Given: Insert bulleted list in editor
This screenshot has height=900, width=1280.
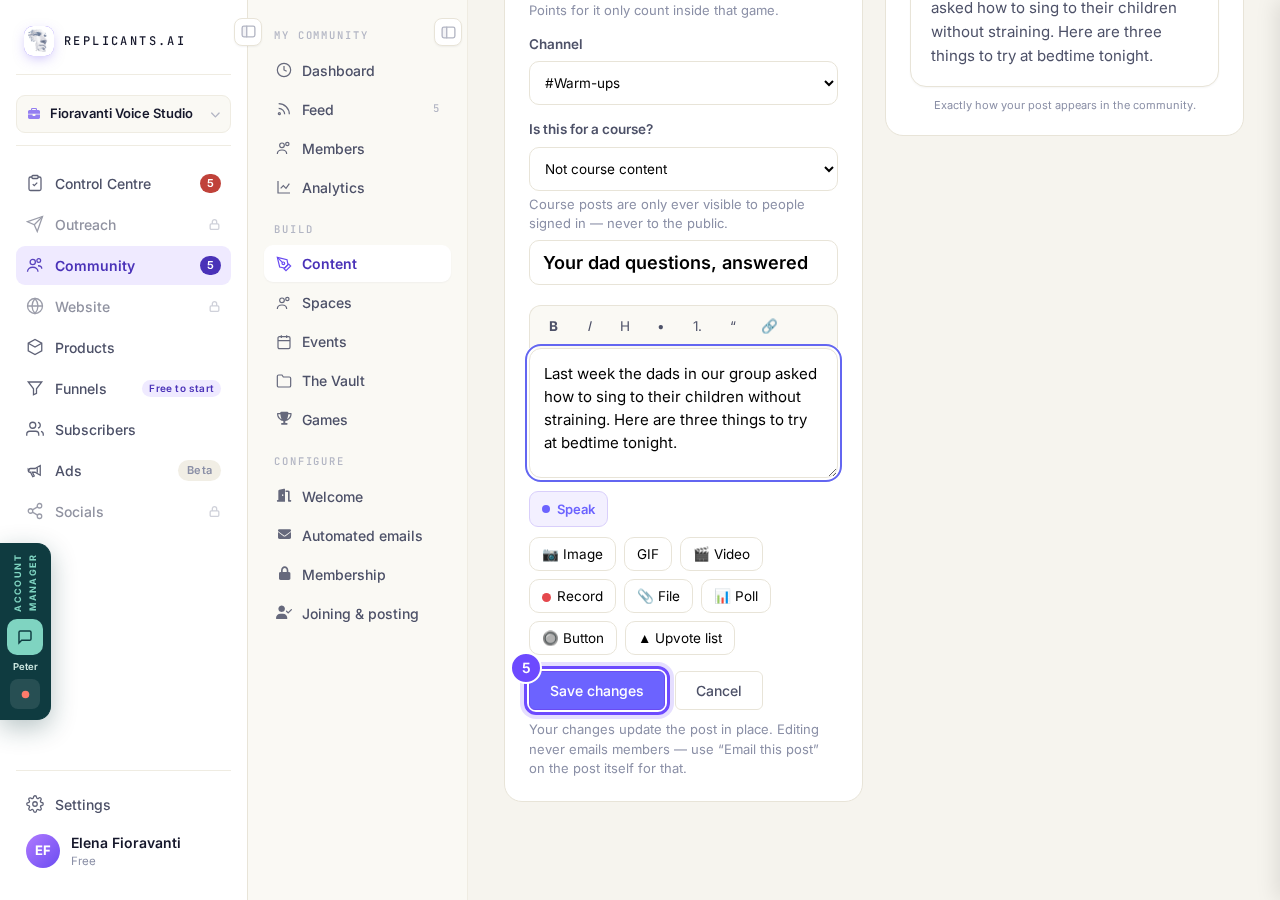Looking at the screenshot, I should coord(661,326).
